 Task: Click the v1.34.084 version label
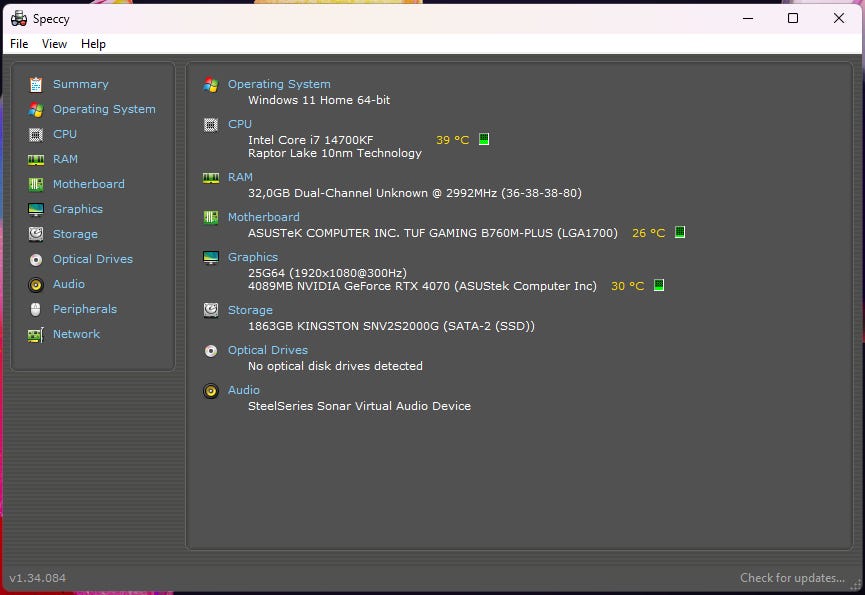tap(38, 578)
